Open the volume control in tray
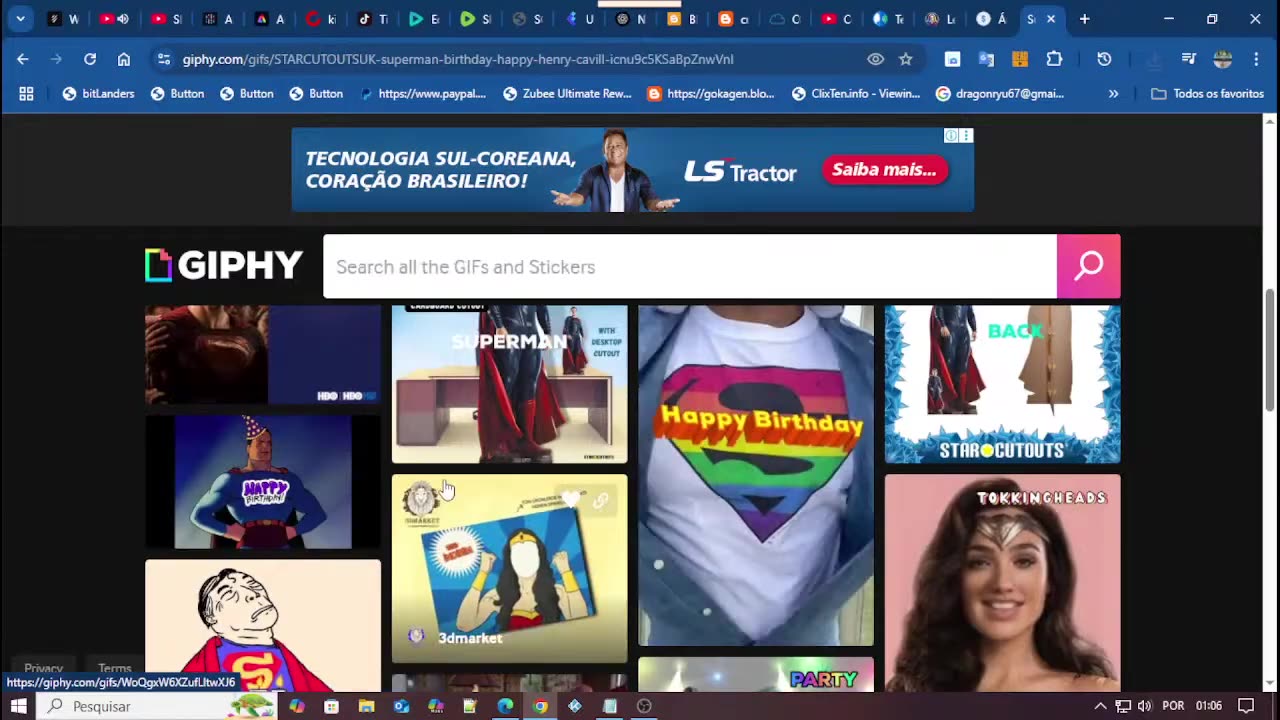 [1144, 706]
